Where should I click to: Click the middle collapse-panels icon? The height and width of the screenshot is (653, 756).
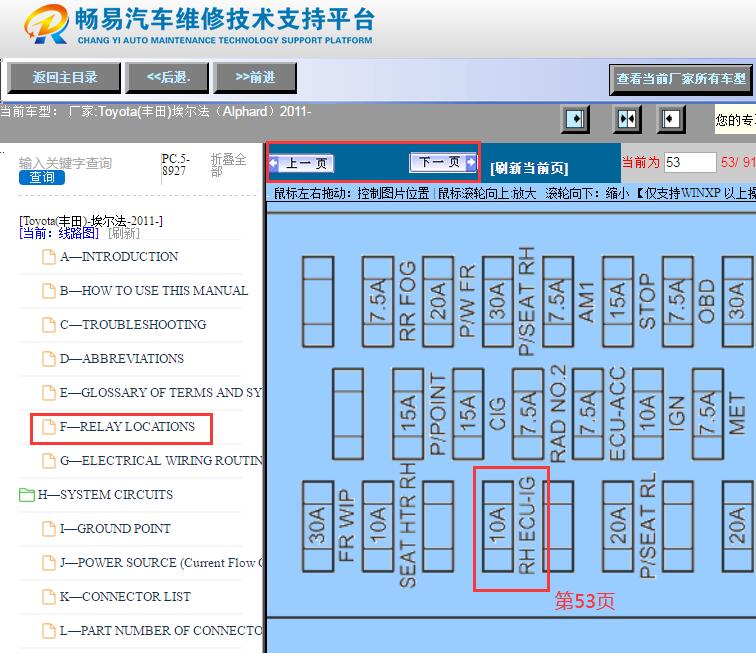click(627, 119)
